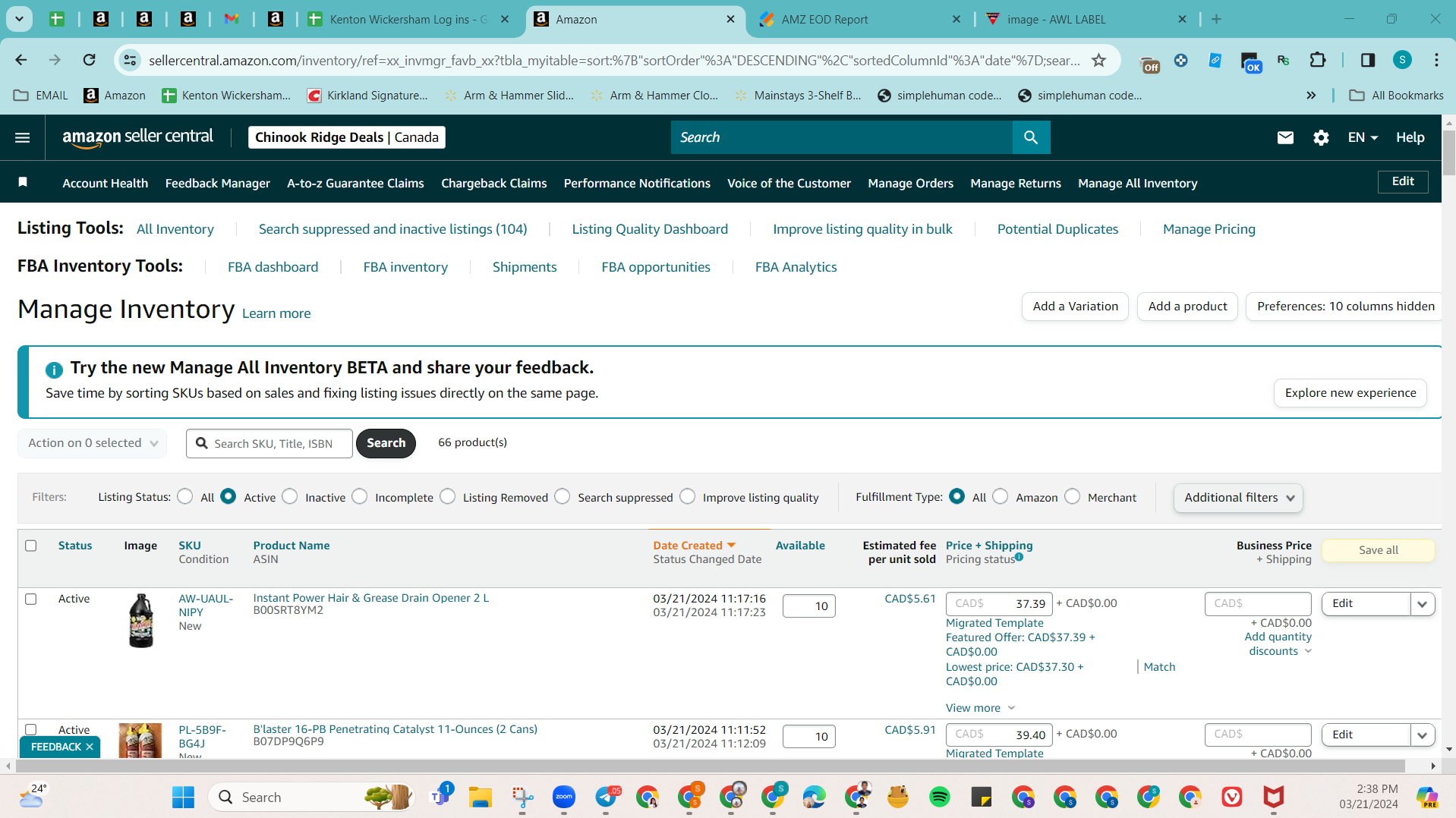This screenshot has width=1456, height=818.
Task: Open the Amazon bookmark in bookmarks bar
Action: click(115, 95)
